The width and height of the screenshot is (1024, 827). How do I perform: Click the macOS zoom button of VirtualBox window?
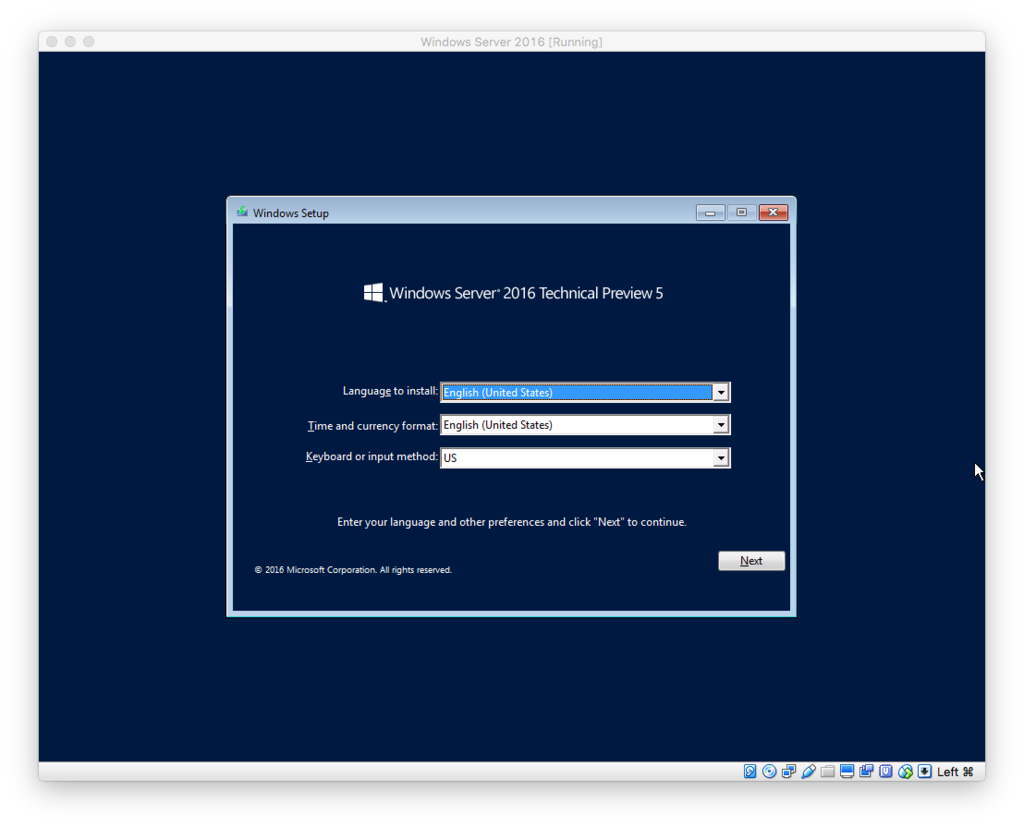(x=89, y=41)
